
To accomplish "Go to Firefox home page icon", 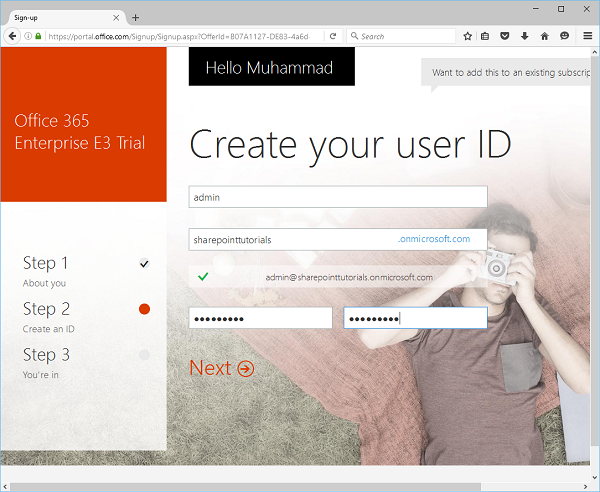I will [545, 36].
